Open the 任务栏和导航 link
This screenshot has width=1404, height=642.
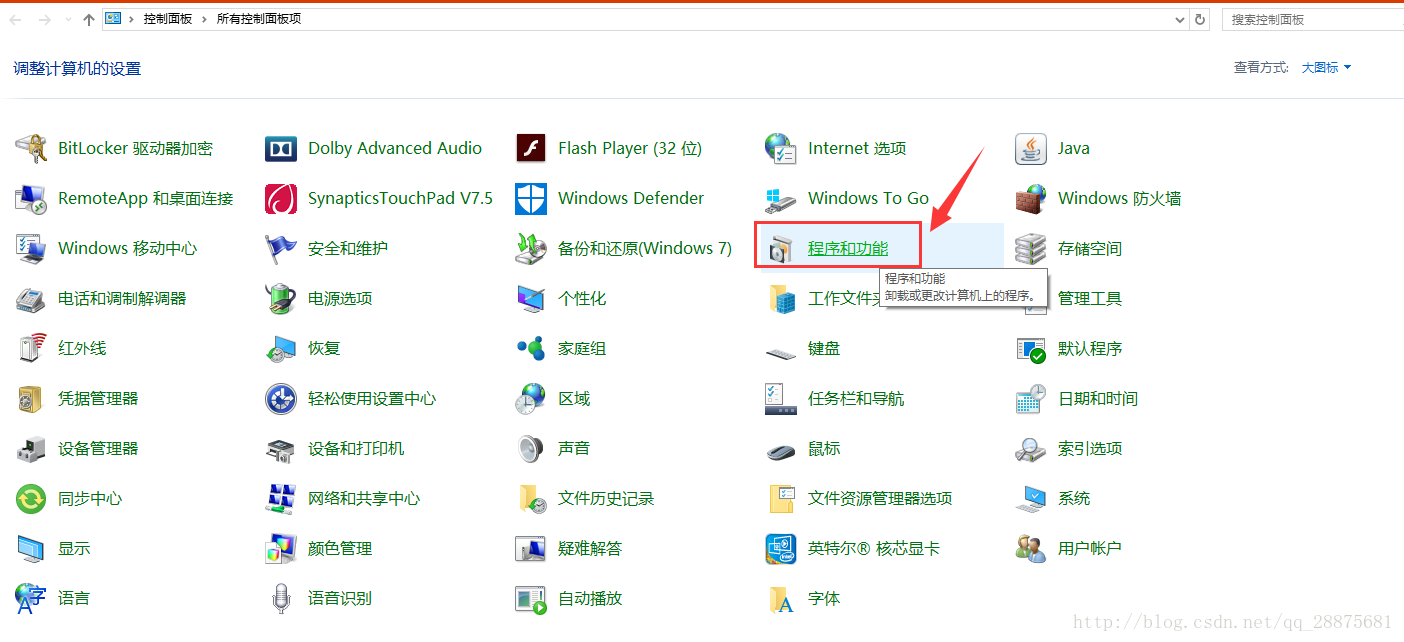pos(856,398)
